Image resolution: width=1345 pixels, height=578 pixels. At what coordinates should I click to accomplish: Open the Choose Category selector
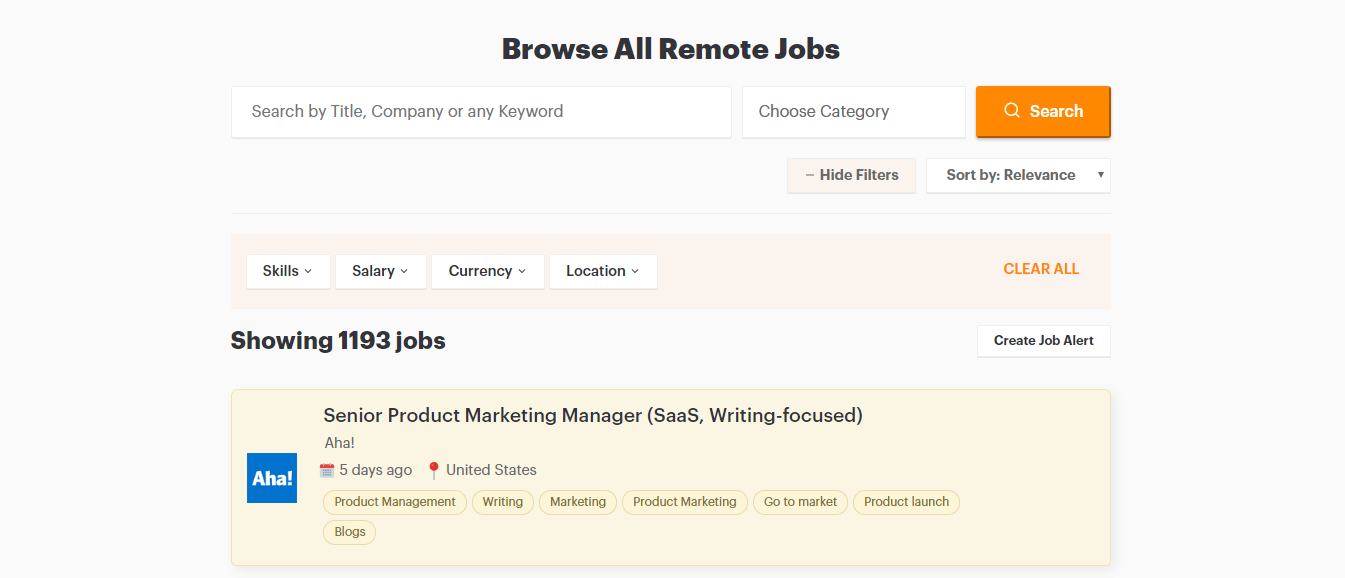853,112
